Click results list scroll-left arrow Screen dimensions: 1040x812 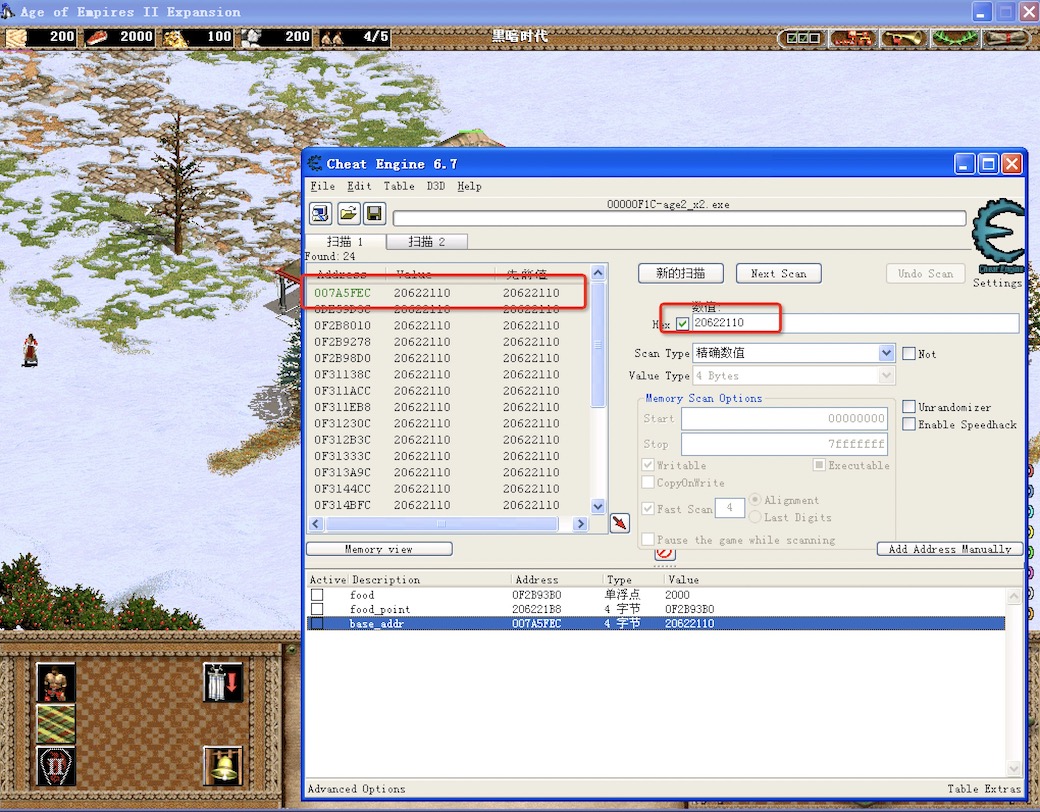point(316,524)
